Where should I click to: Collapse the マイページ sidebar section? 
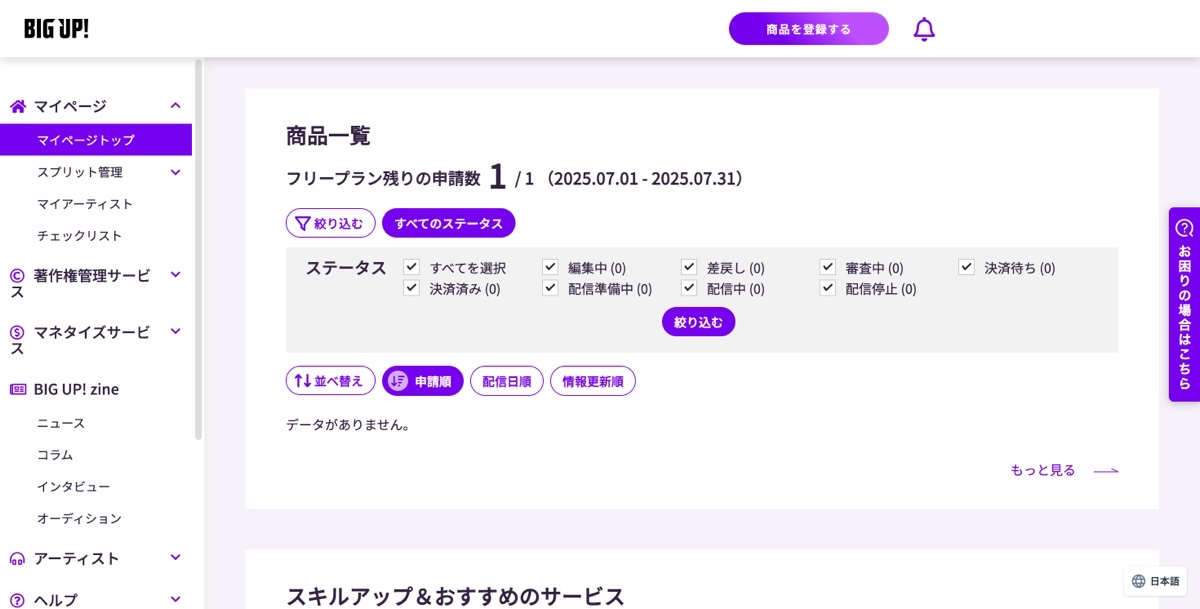click(175, 105)
